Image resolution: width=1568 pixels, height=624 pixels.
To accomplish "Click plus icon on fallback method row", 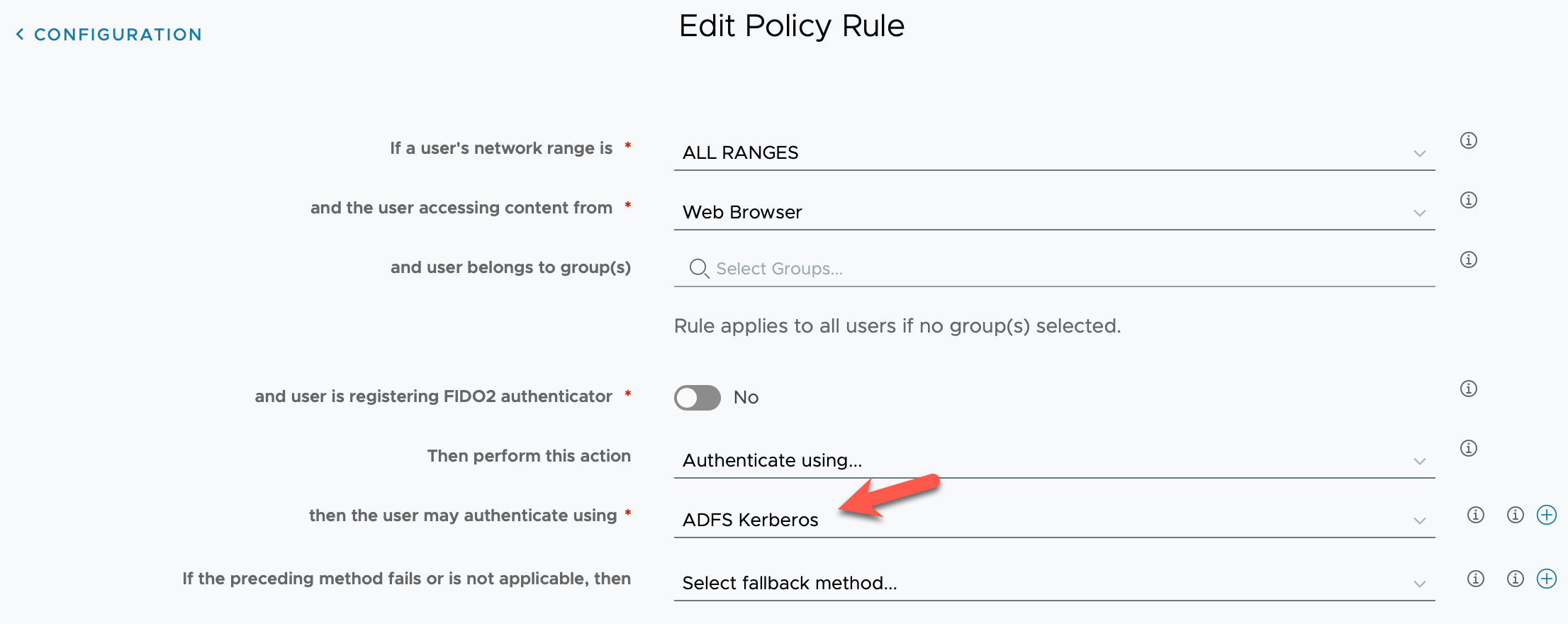I will pos(1546,579).
